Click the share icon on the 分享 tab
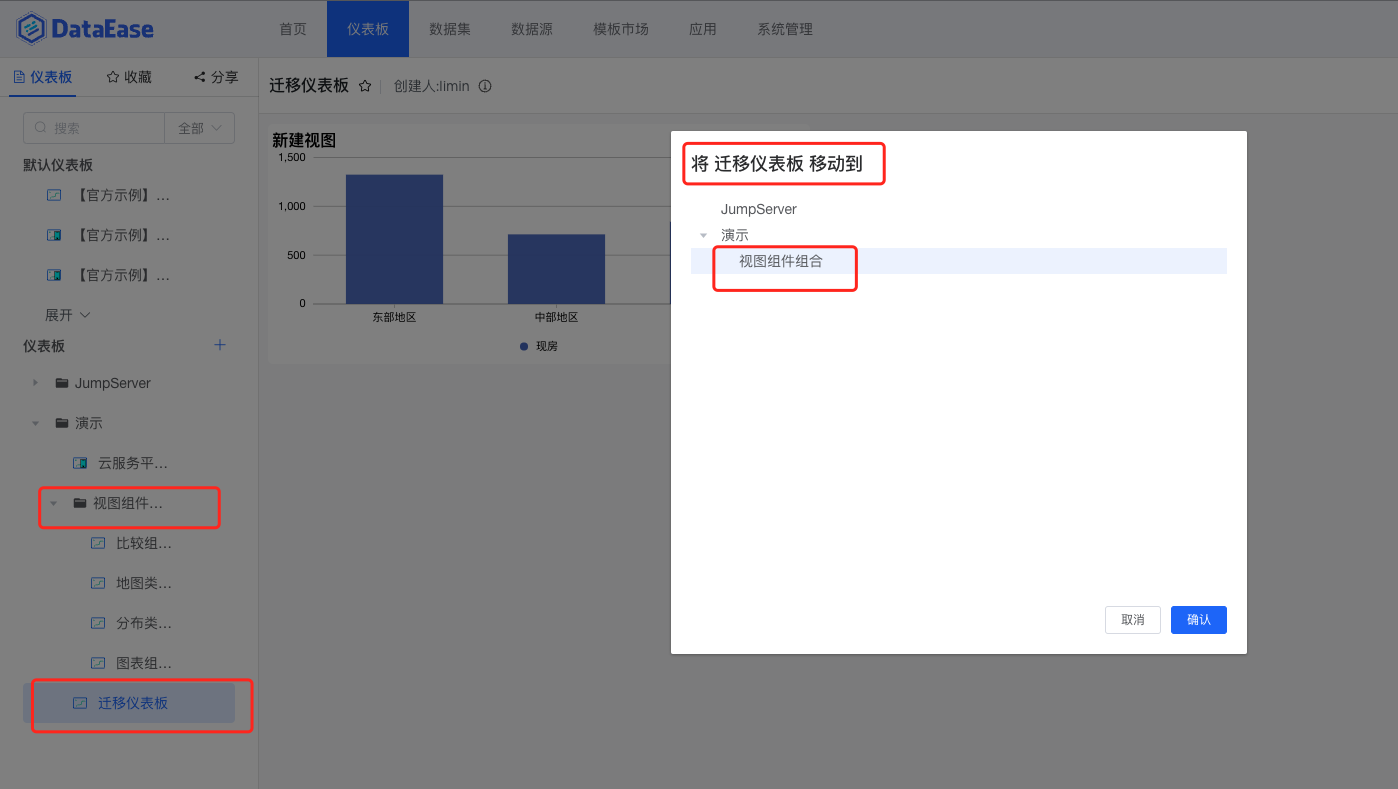This screenshot has height=789, width=1398. coord(199,76)
